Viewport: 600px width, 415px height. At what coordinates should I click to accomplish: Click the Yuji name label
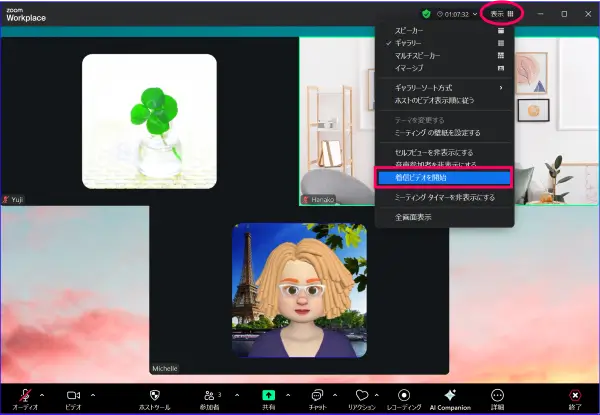pyautogui.click(x=17, y=200)
